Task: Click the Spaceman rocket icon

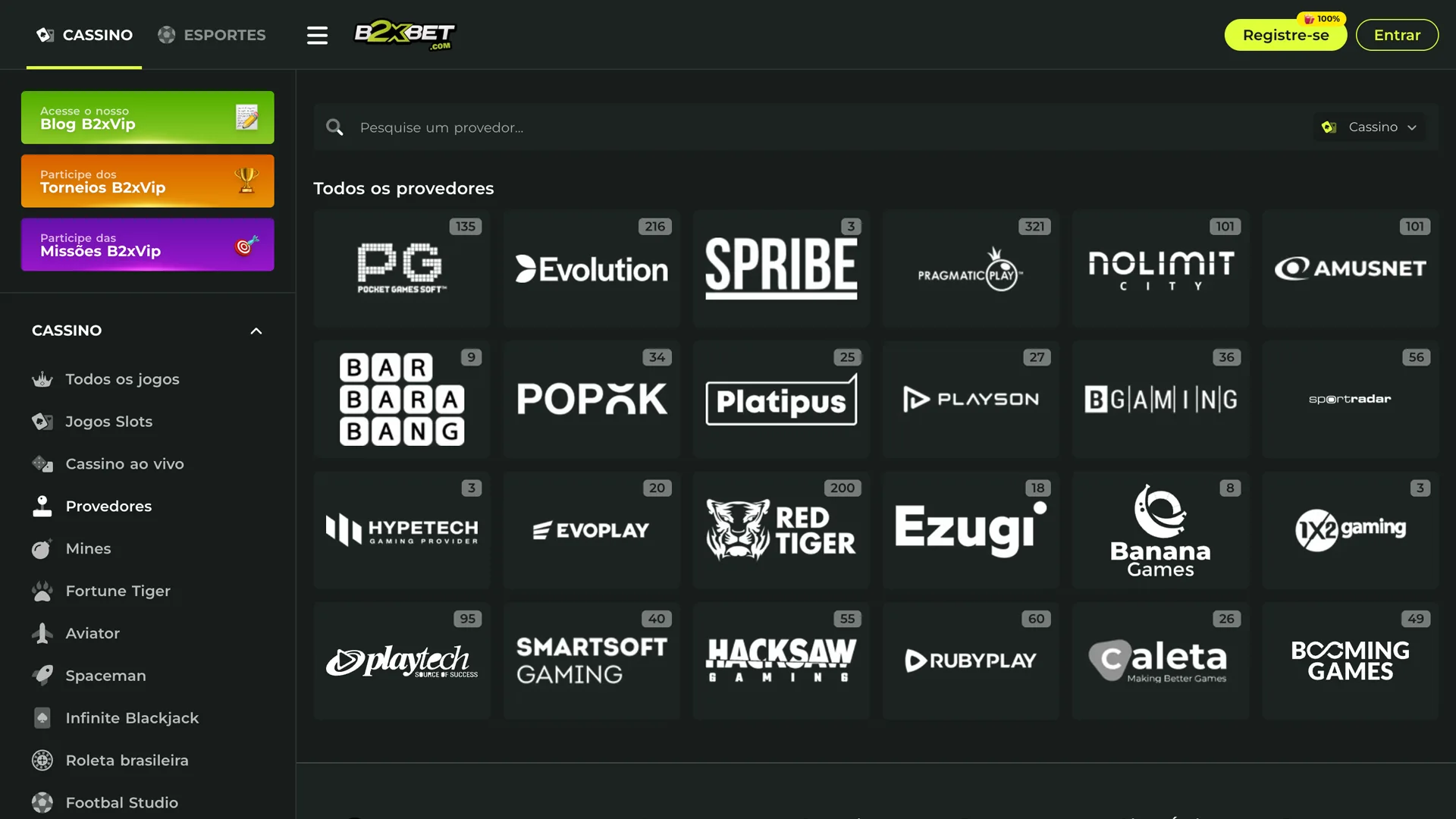Action: 42,675
